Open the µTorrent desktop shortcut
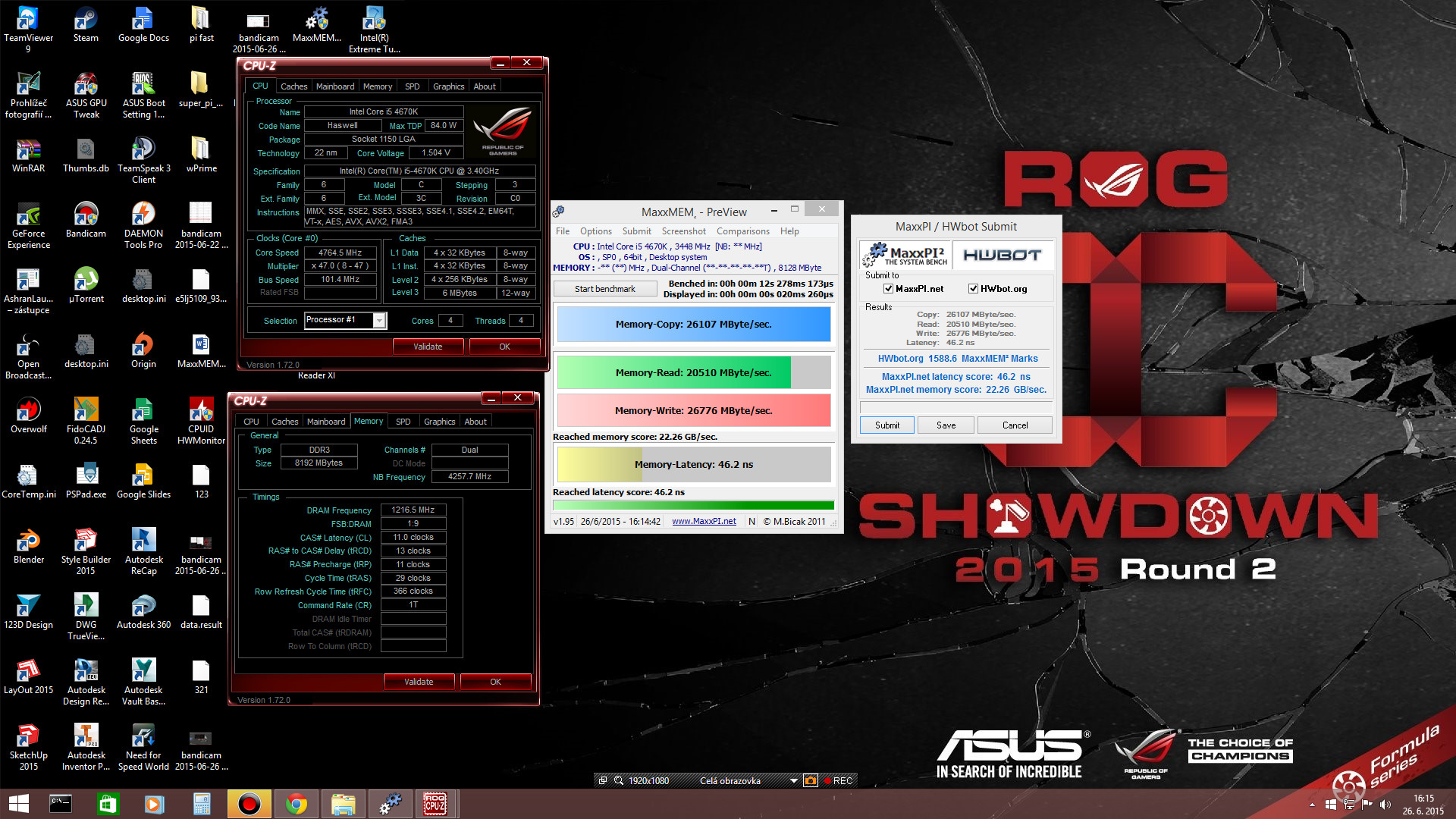 pos(86,286)
